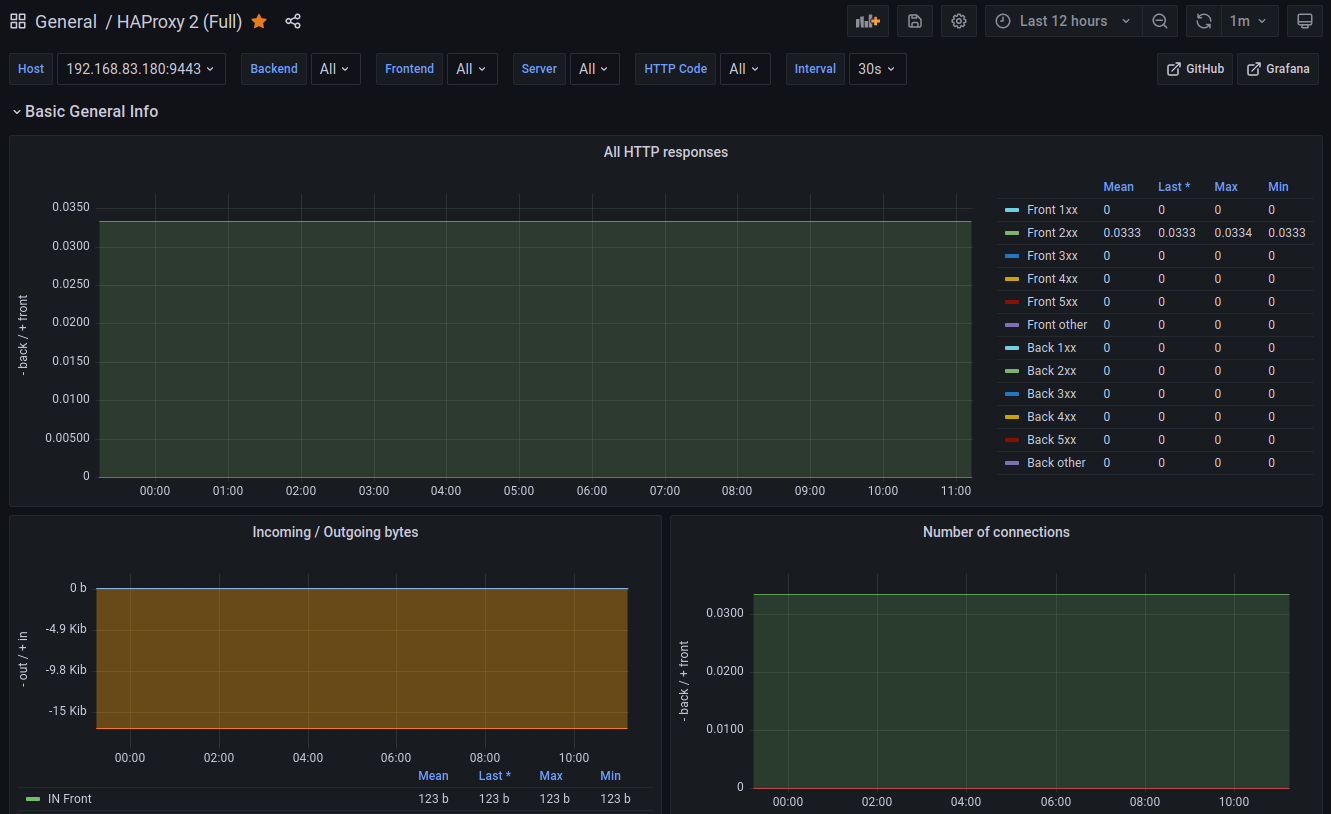
Task: Open the share dashboard icon
Action: tap(293, 20)
